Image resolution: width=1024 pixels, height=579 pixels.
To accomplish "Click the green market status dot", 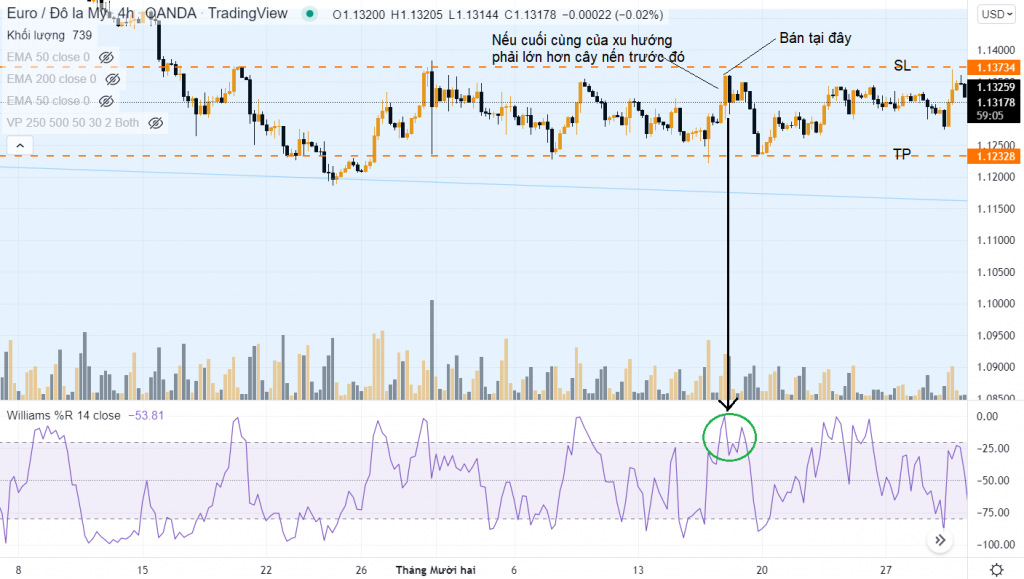I will tap(310, 15).
